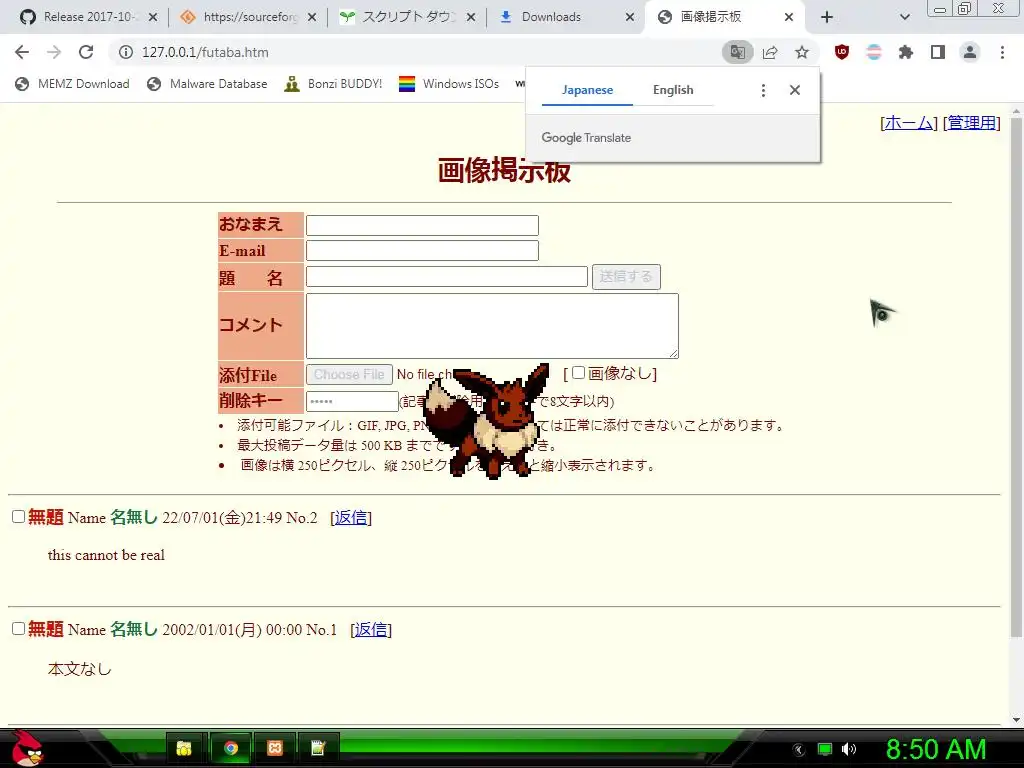Open the translate popup options menu

[763, 90]
